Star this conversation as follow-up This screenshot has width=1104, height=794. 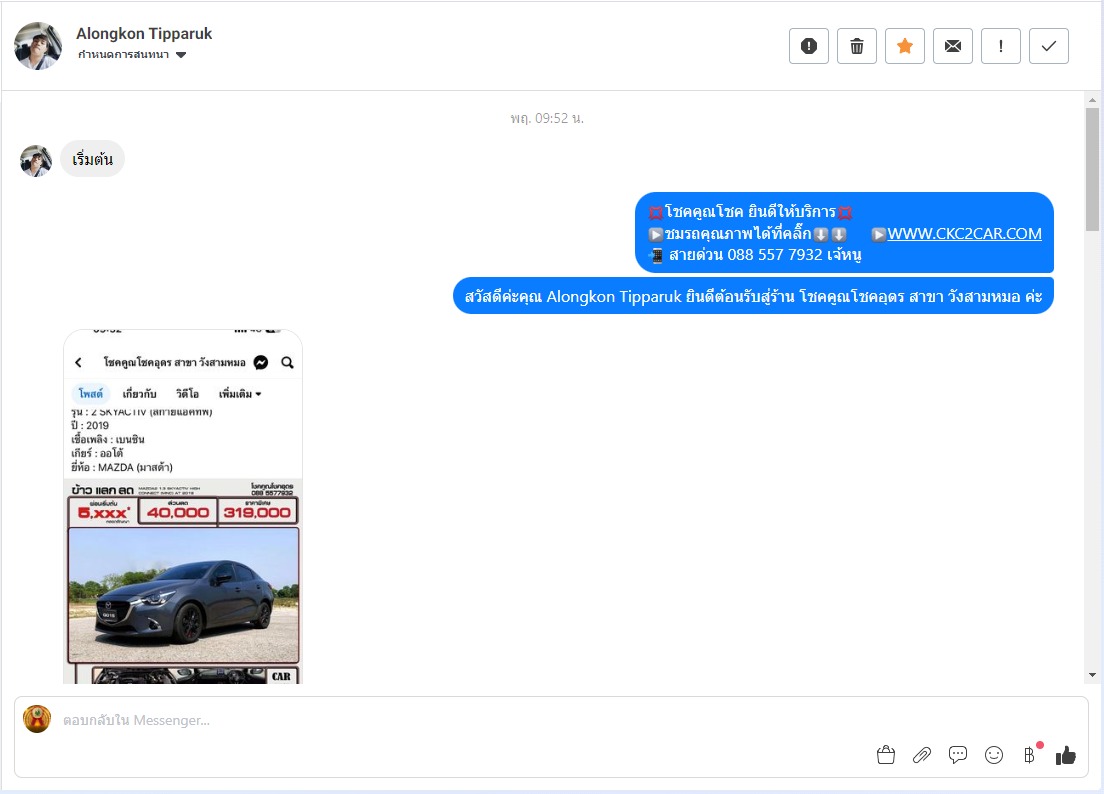904,46
